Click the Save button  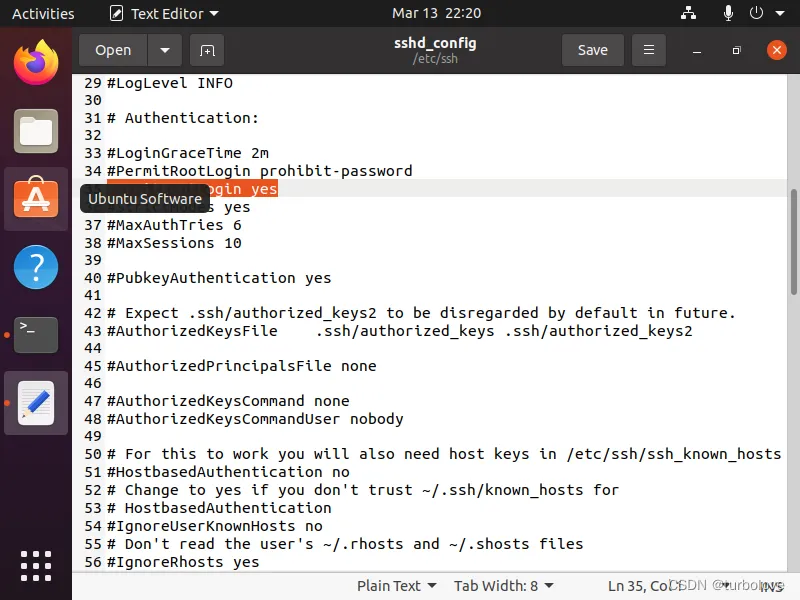pos(592,50)
